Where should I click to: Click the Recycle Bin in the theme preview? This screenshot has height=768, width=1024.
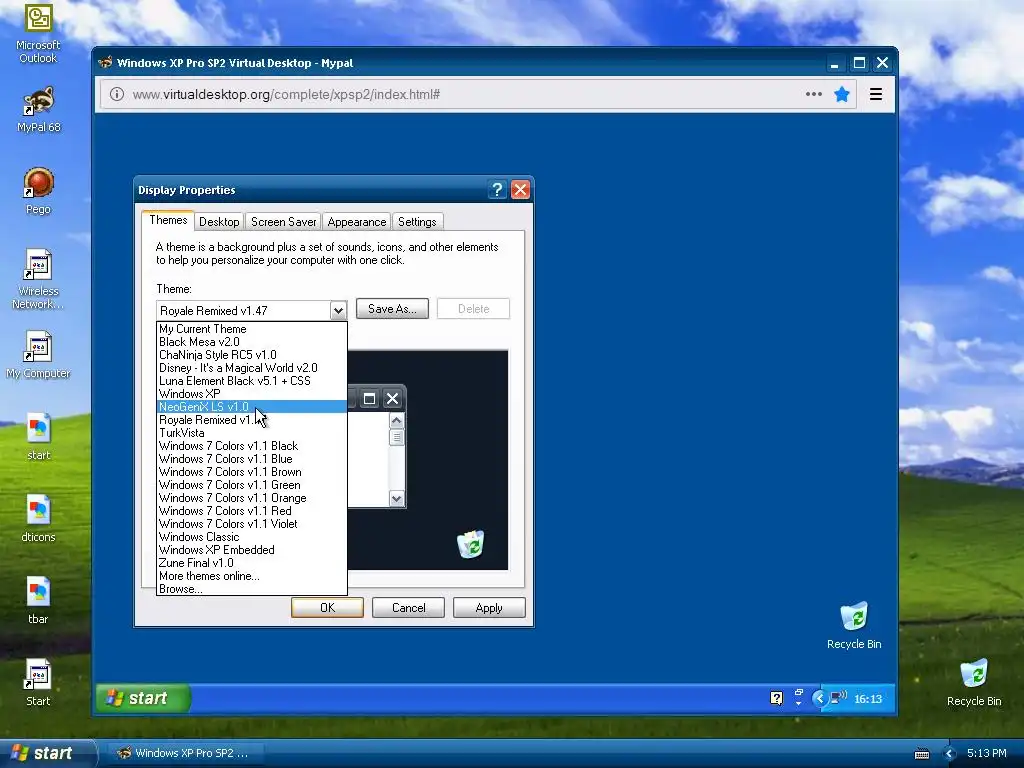(x=470, y=543)
